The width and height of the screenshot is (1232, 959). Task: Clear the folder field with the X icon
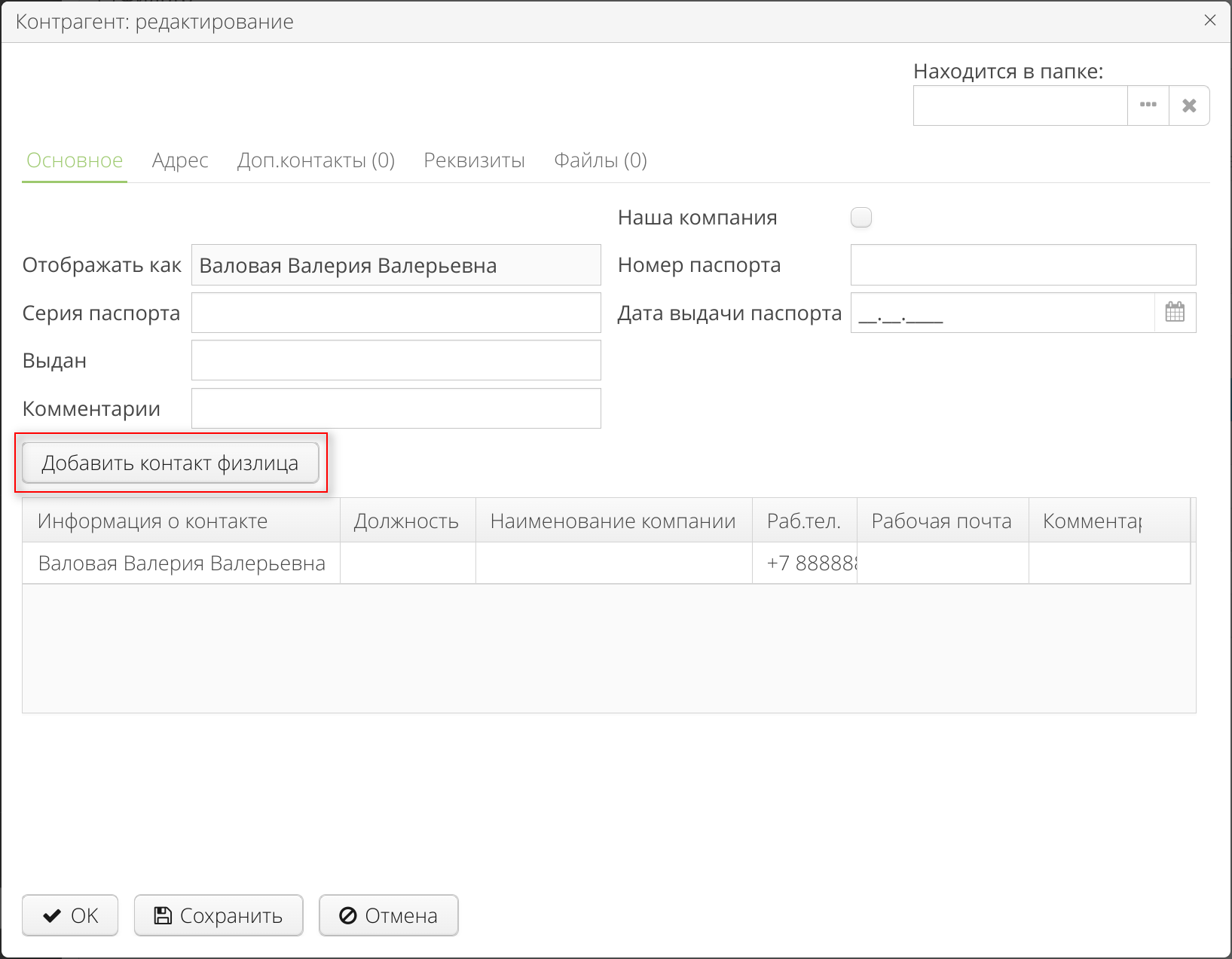coord(1189,105)
